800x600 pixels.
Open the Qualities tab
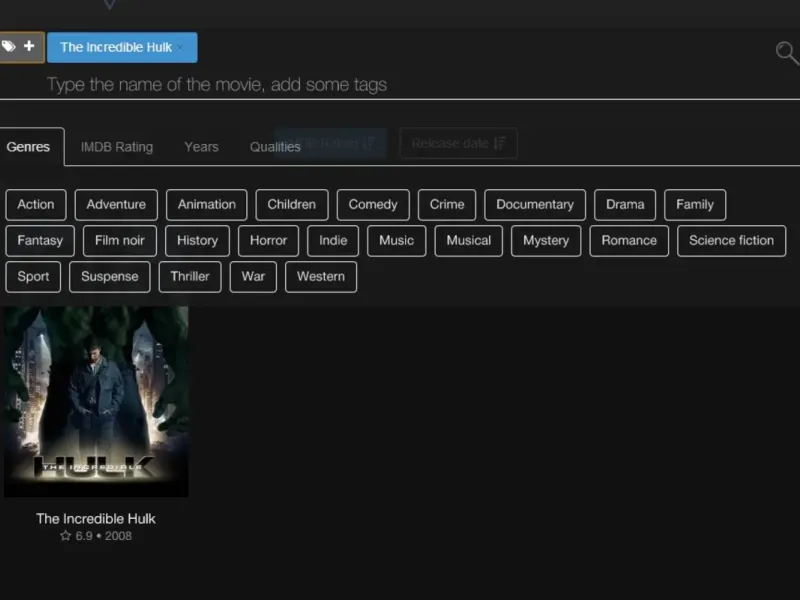coord(275,147)
